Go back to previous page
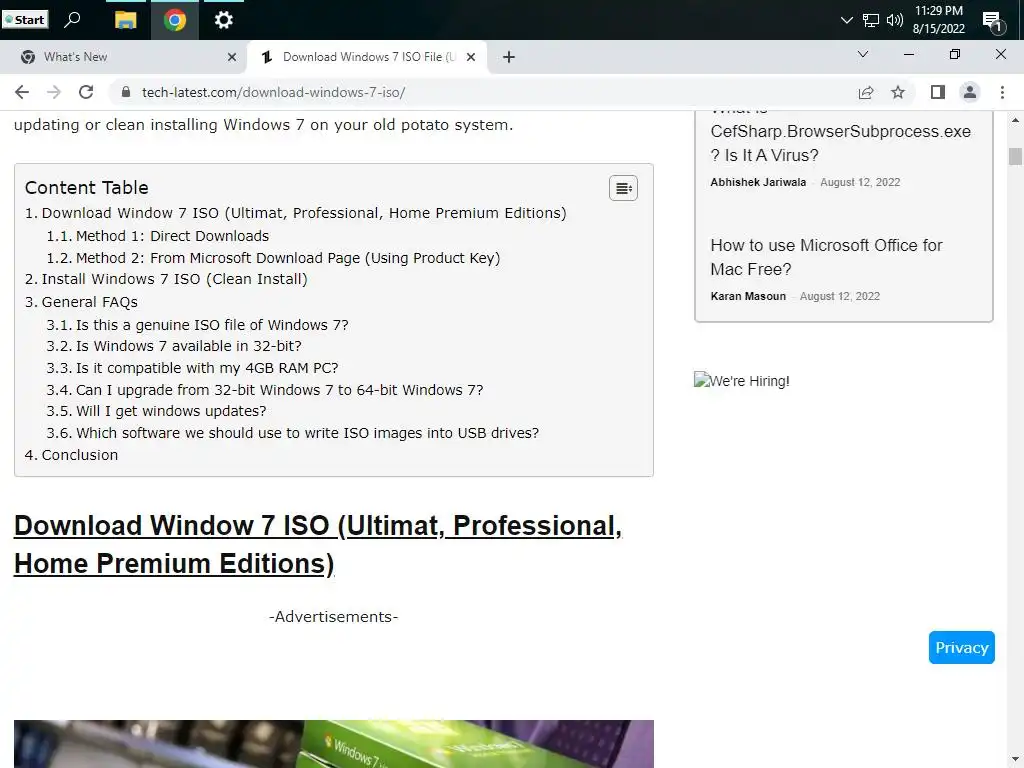Image resolution: width=1024 pixels, height=768 pixels. pyautogui.click(x=22, y=92)
